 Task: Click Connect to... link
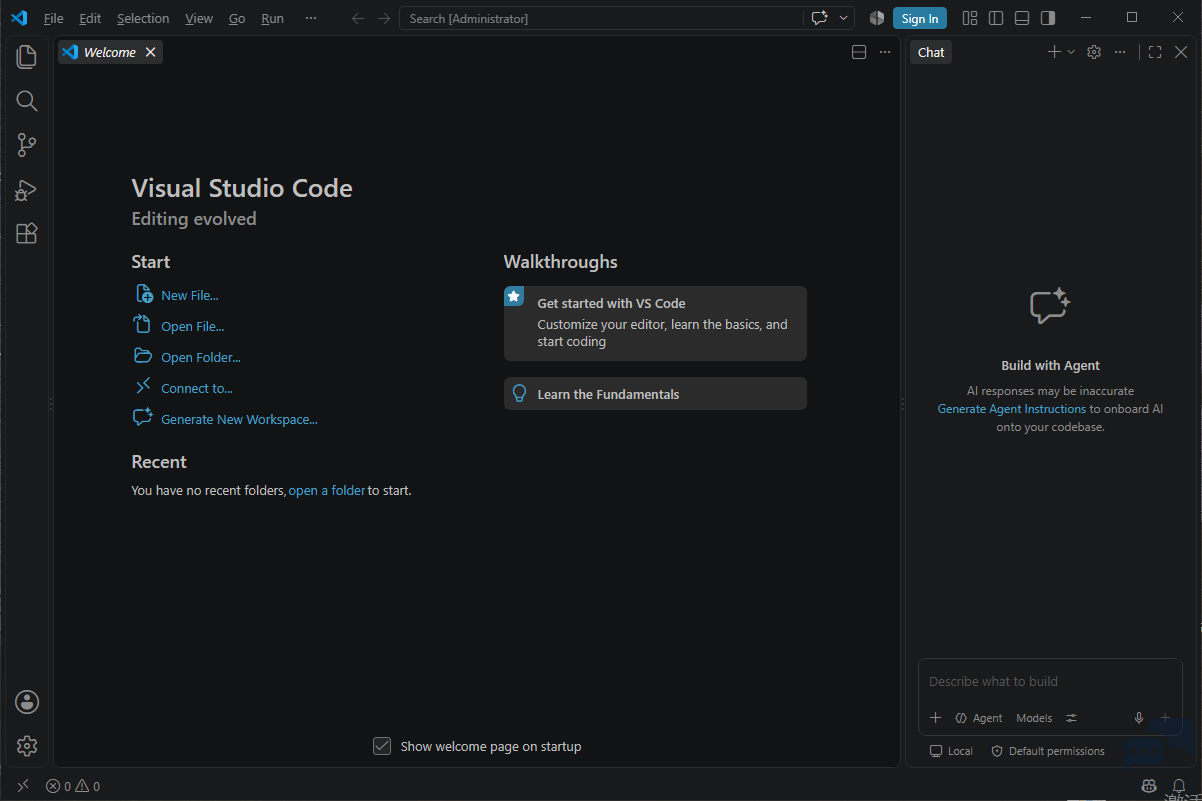pos(197,388)
